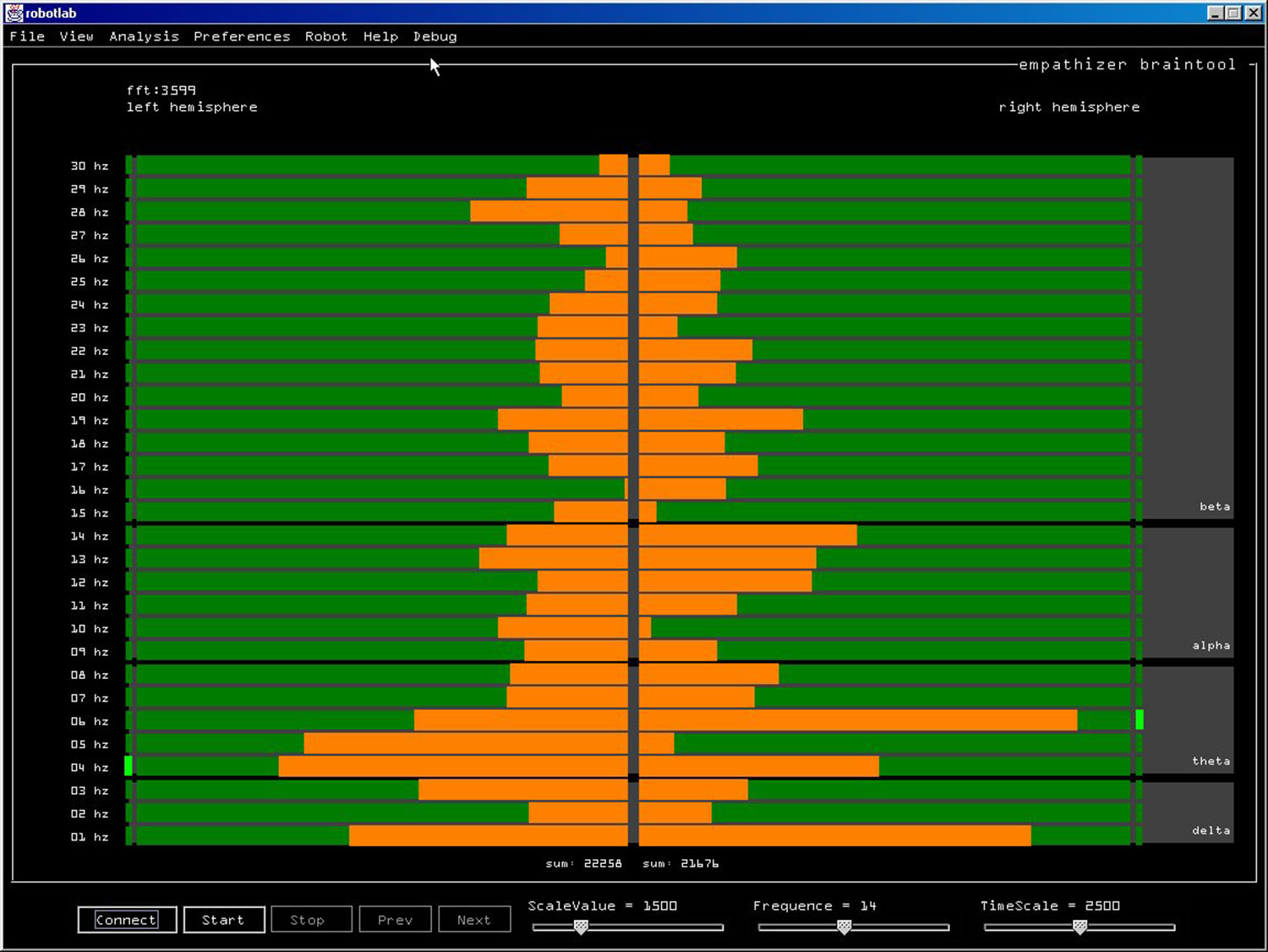The width and height of the screenshot is (1268, 952).
Task: Click the '08 hz' row label
Action: 90,675
